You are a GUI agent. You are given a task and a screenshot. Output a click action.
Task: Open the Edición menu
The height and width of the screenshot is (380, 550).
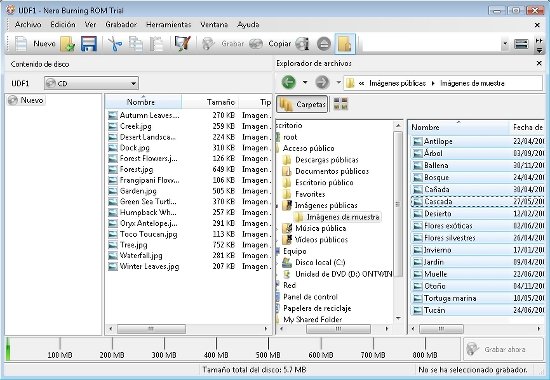(63, 25)
